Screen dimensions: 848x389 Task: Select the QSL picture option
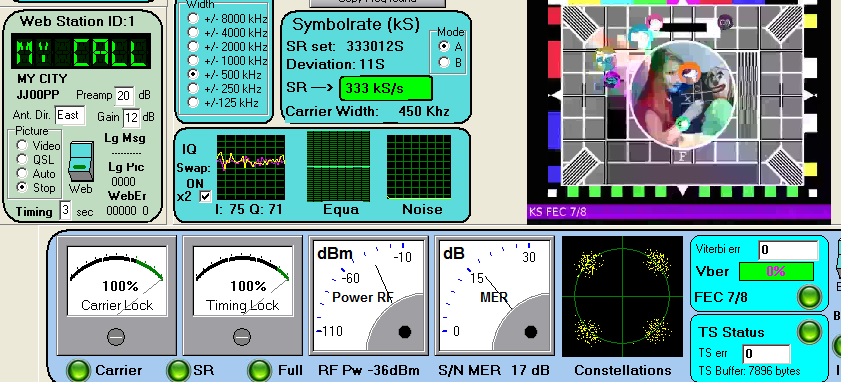[x=22, y=159]
